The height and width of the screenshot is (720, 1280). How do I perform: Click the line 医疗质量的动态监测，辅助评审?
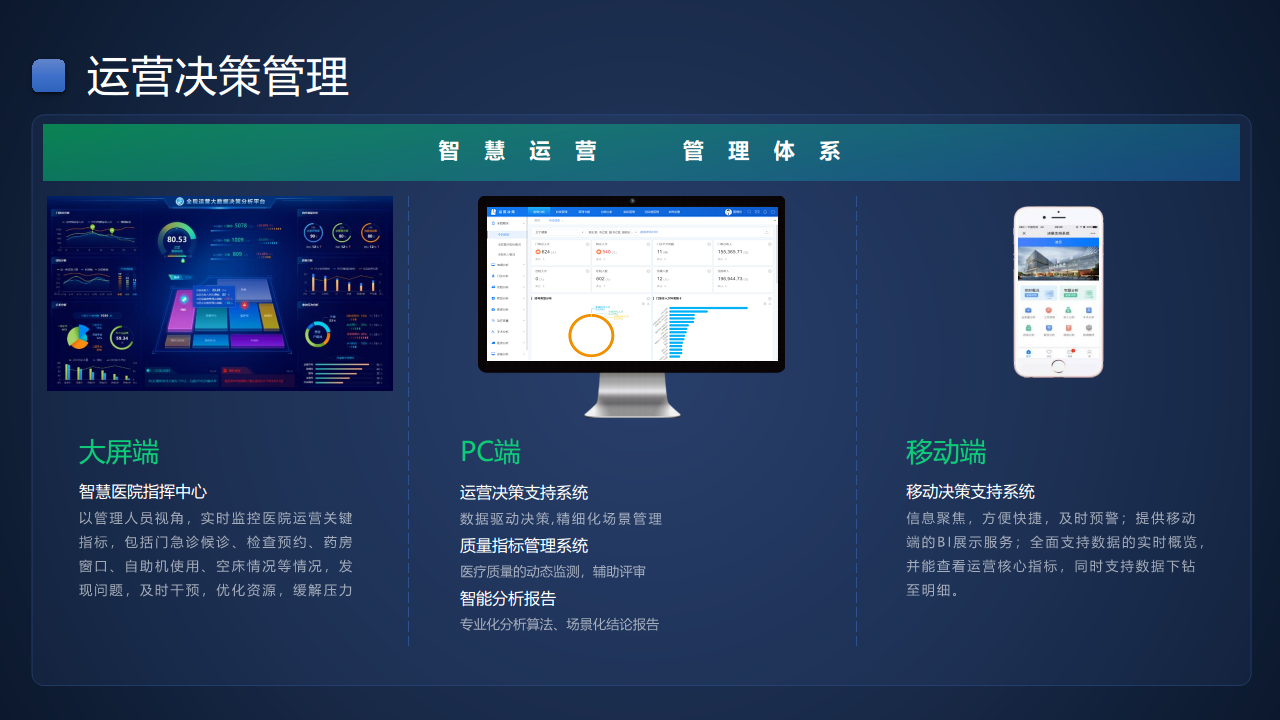553,572
